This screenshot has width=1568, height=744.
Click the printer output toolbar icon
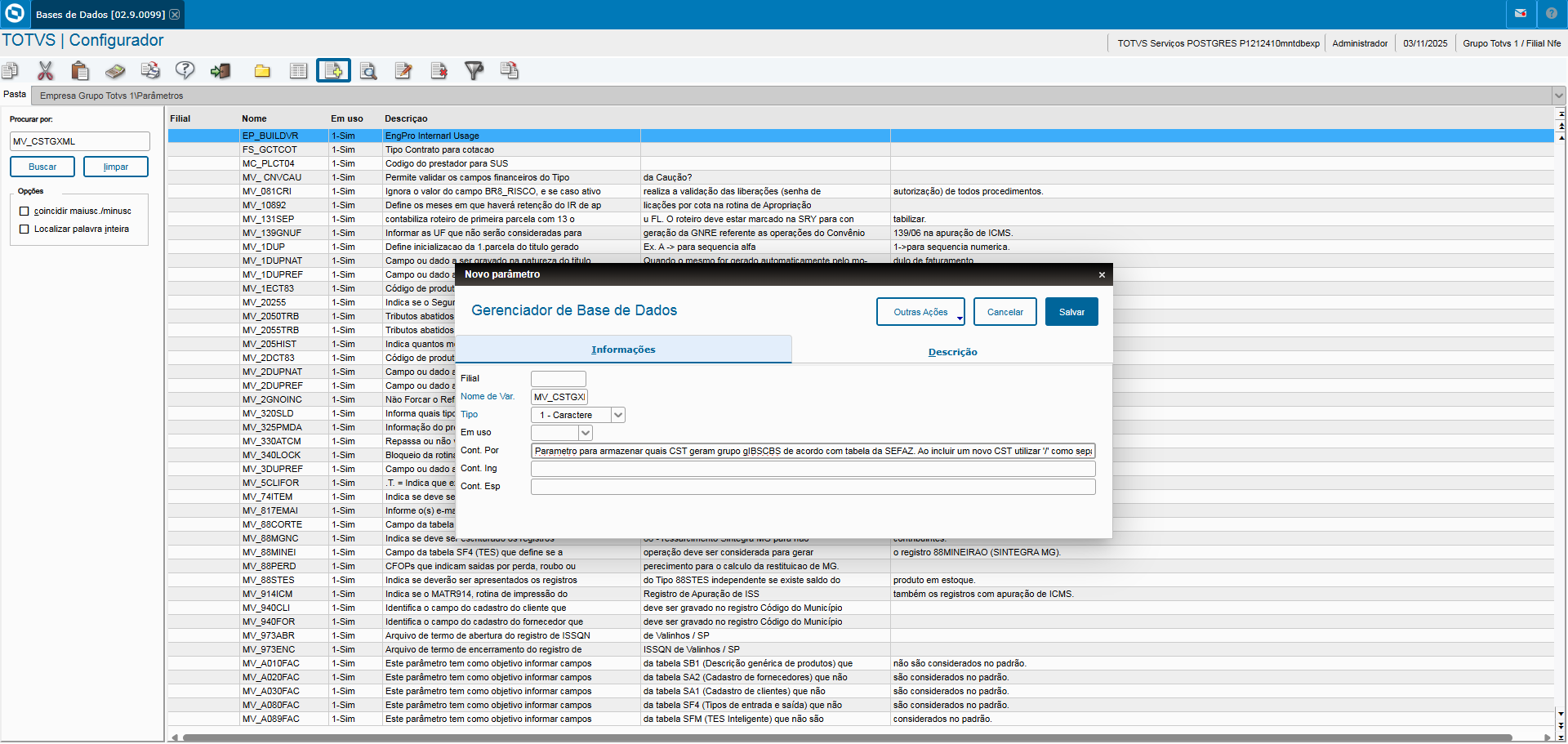click(150, 71)
